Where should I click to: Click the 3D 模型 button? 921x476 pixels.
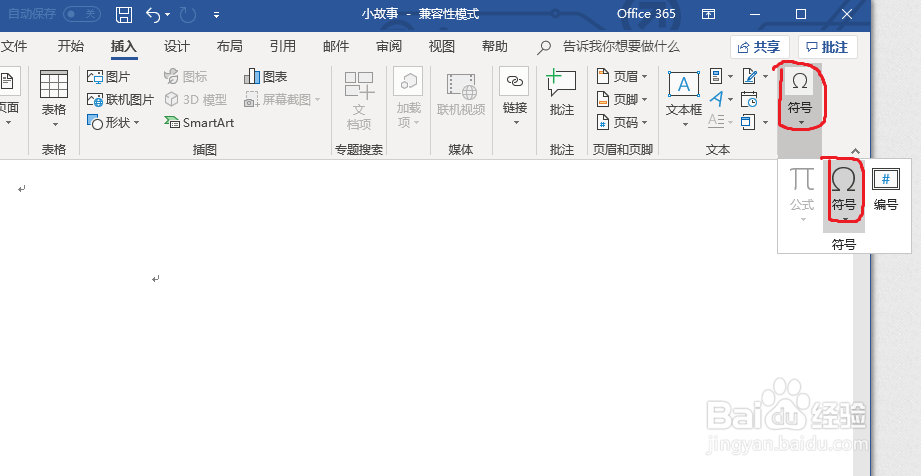point(196,99)
